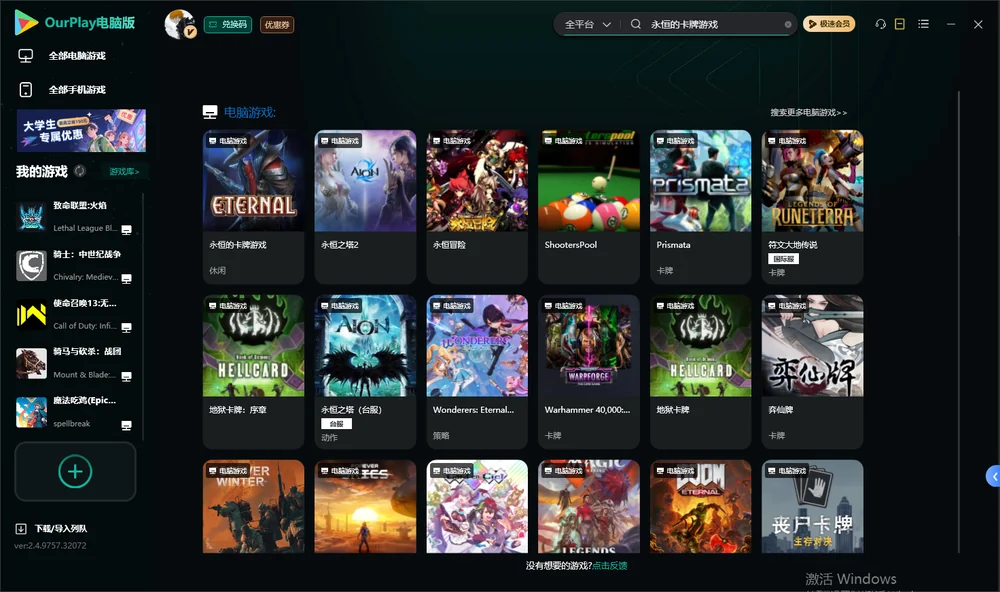
Task: Click the OurPlay logo icon
Action: pos(26,22)
